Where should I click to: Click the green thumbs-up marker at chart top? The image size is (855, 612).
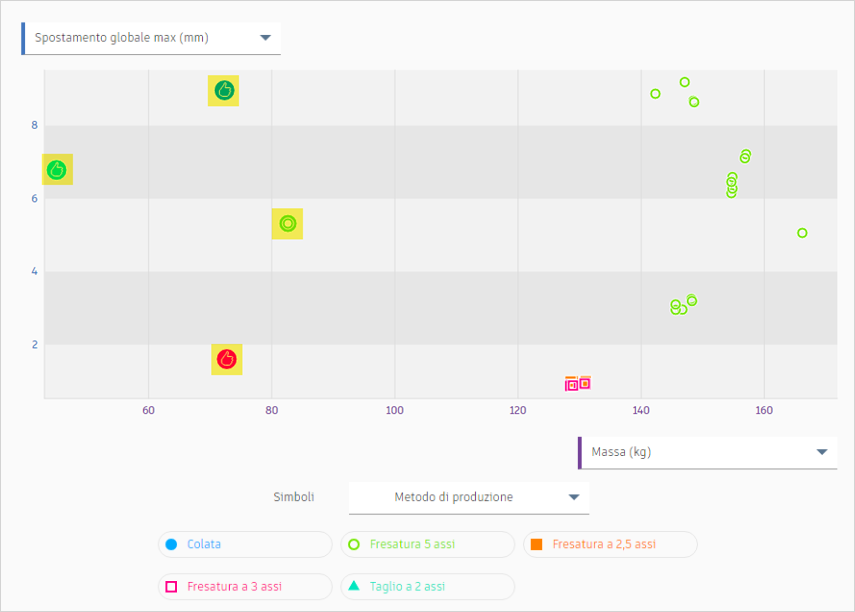(x=223, y=89)
